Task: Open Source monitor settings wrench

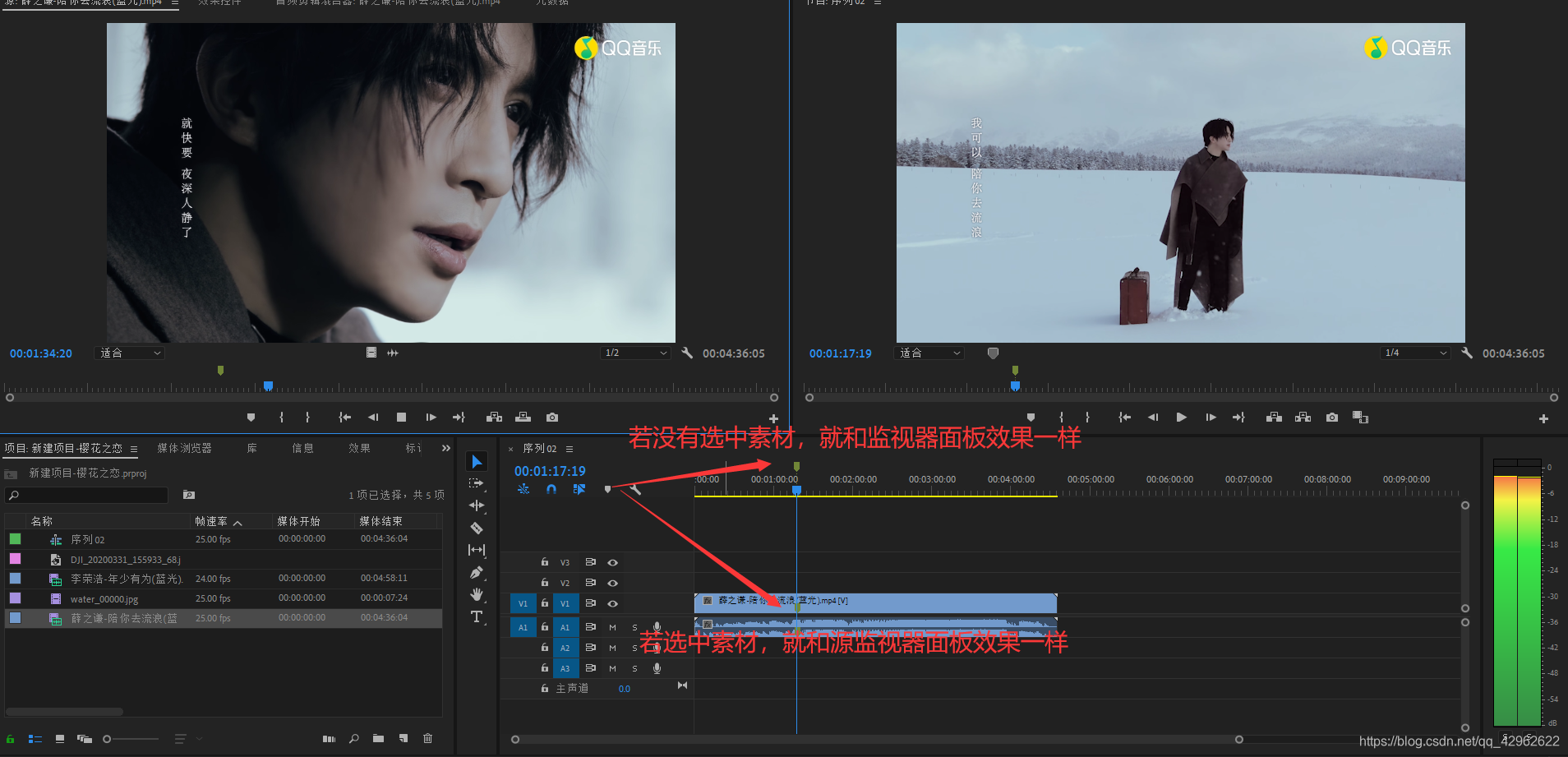Action: coord(687,353)
